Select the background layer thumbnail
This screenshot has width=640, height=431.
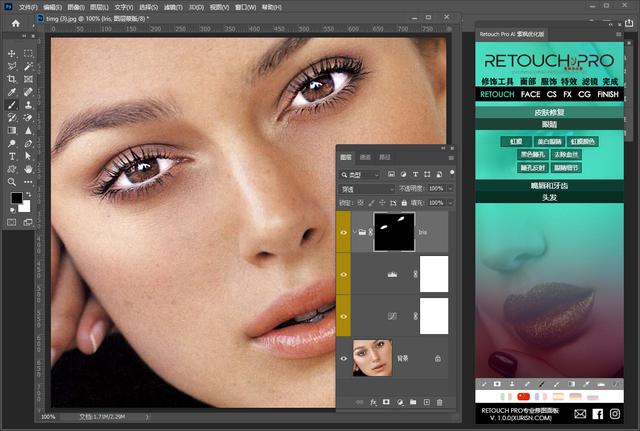coord(372,358)
